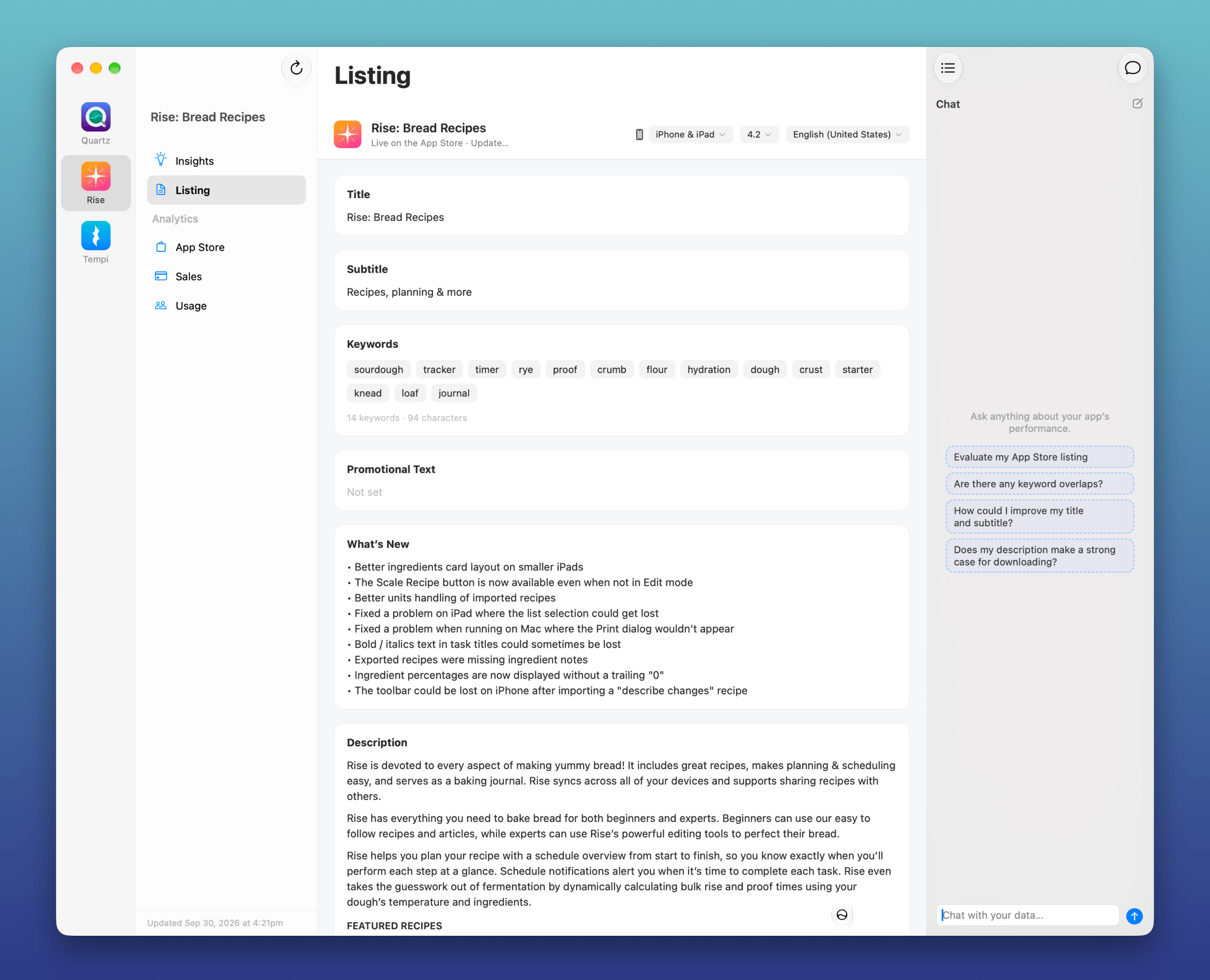Open App Store analytics
The height and width of the screenshot is (980, 1210).
point(226,247)
